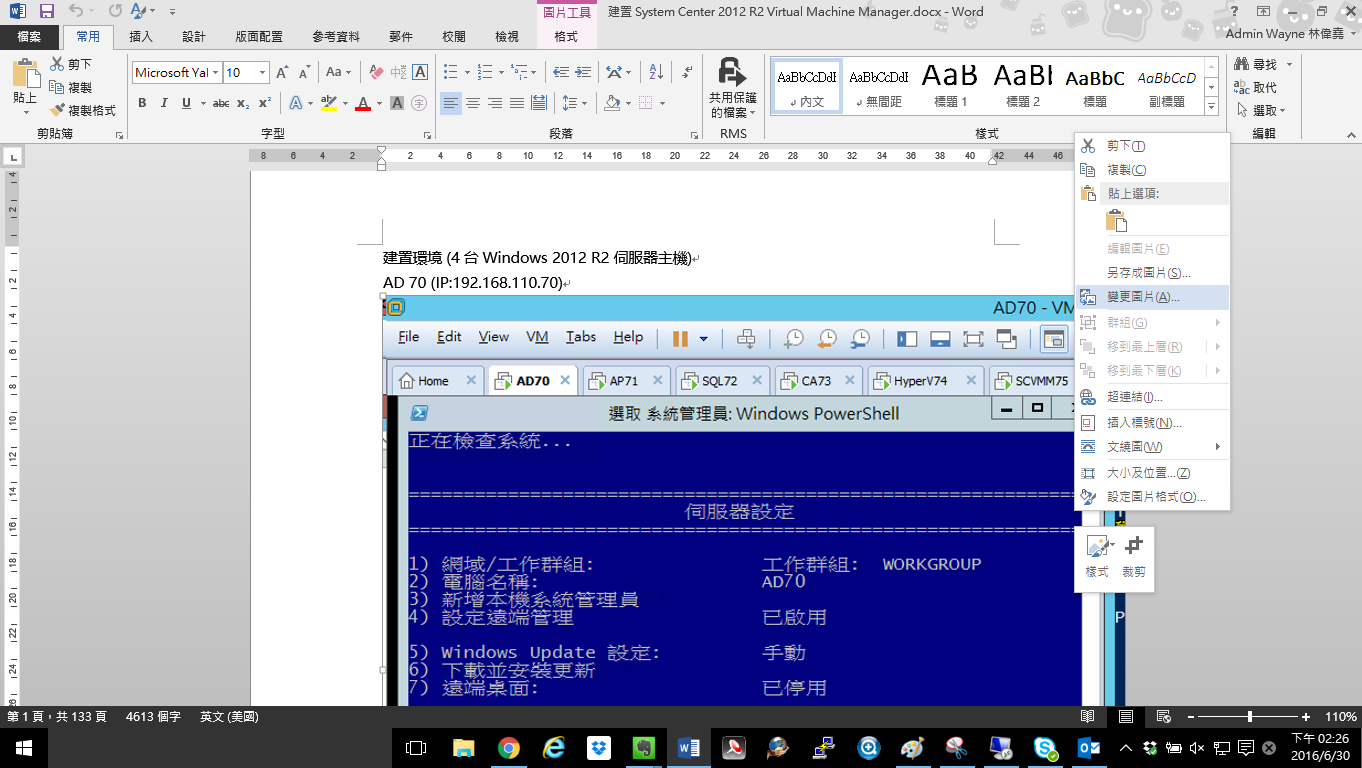Viewport: 1362px width, 768px height.
Task: Open the File tab
Action: [x=29, y=37]
